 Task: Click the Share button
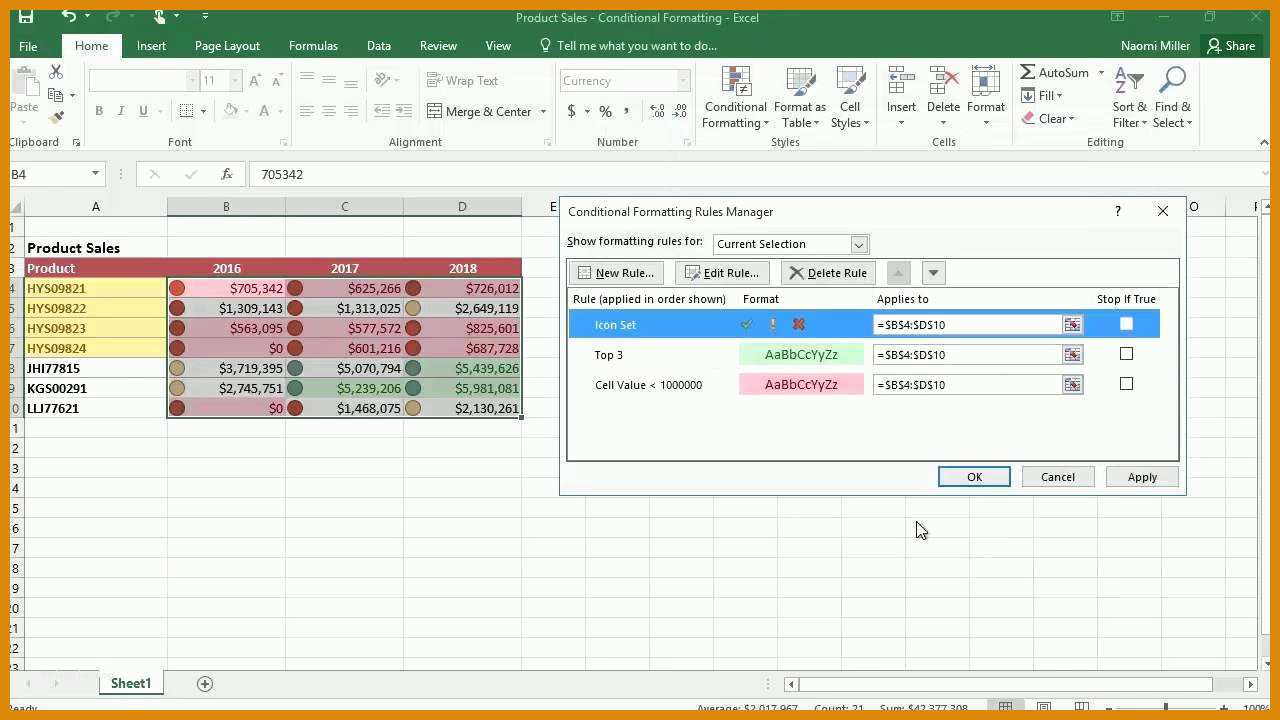1231,46
